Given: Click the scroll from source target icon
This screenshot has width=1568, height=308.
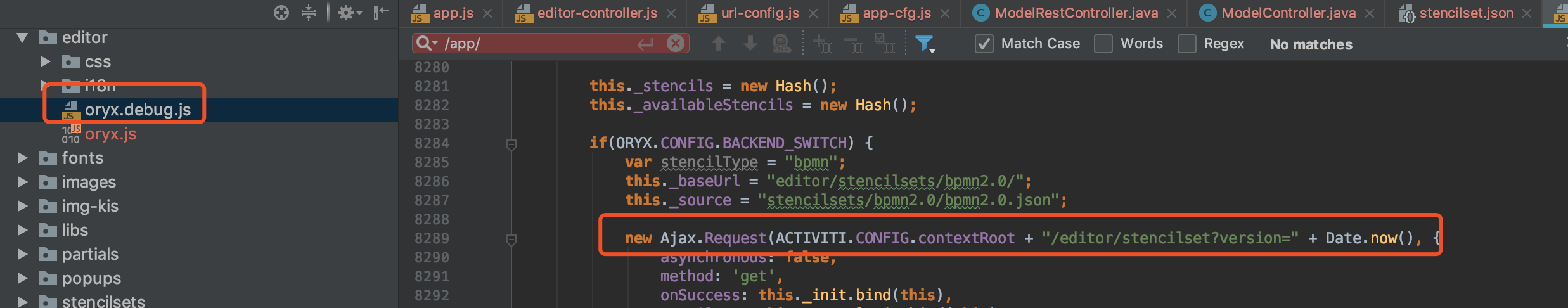Looking at the screenshot, I should 281,13.
